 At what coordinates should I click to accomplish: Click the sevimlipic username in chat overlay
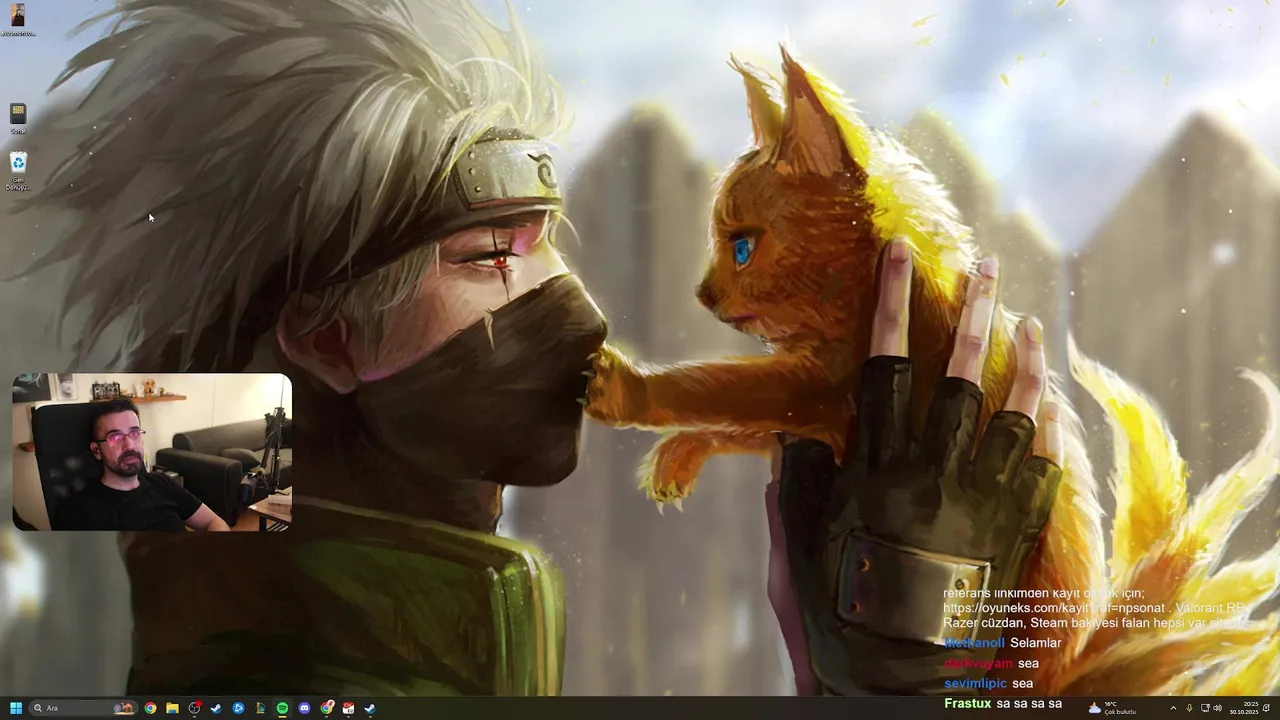click(975, 683)
